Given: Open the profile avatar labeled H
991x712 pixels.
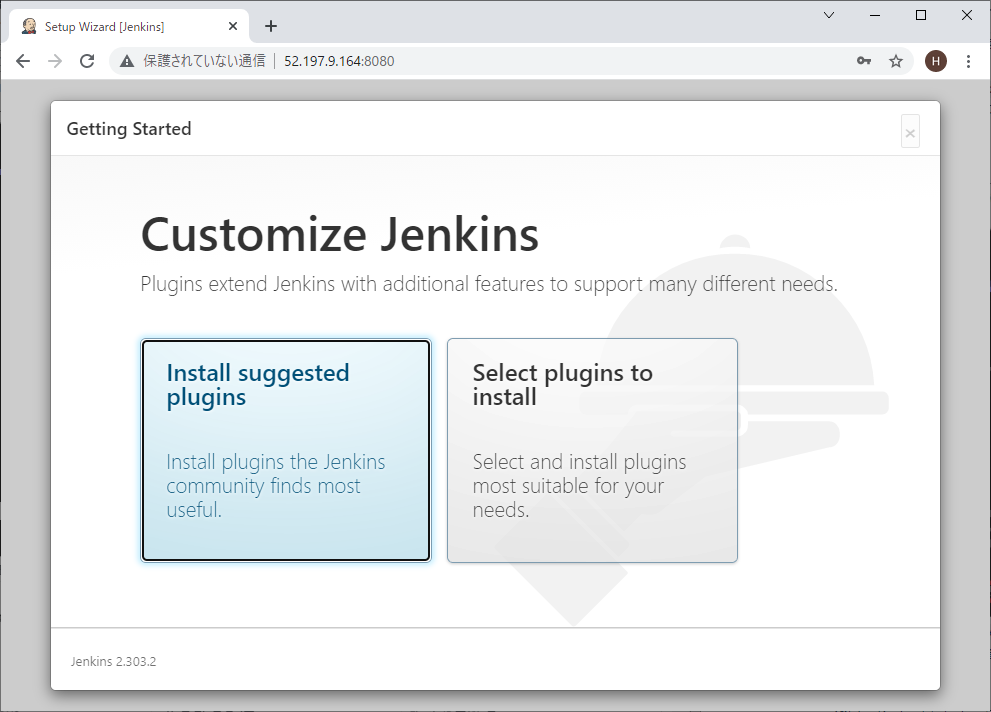Looking at the screenshot, I should pos(935,61).
